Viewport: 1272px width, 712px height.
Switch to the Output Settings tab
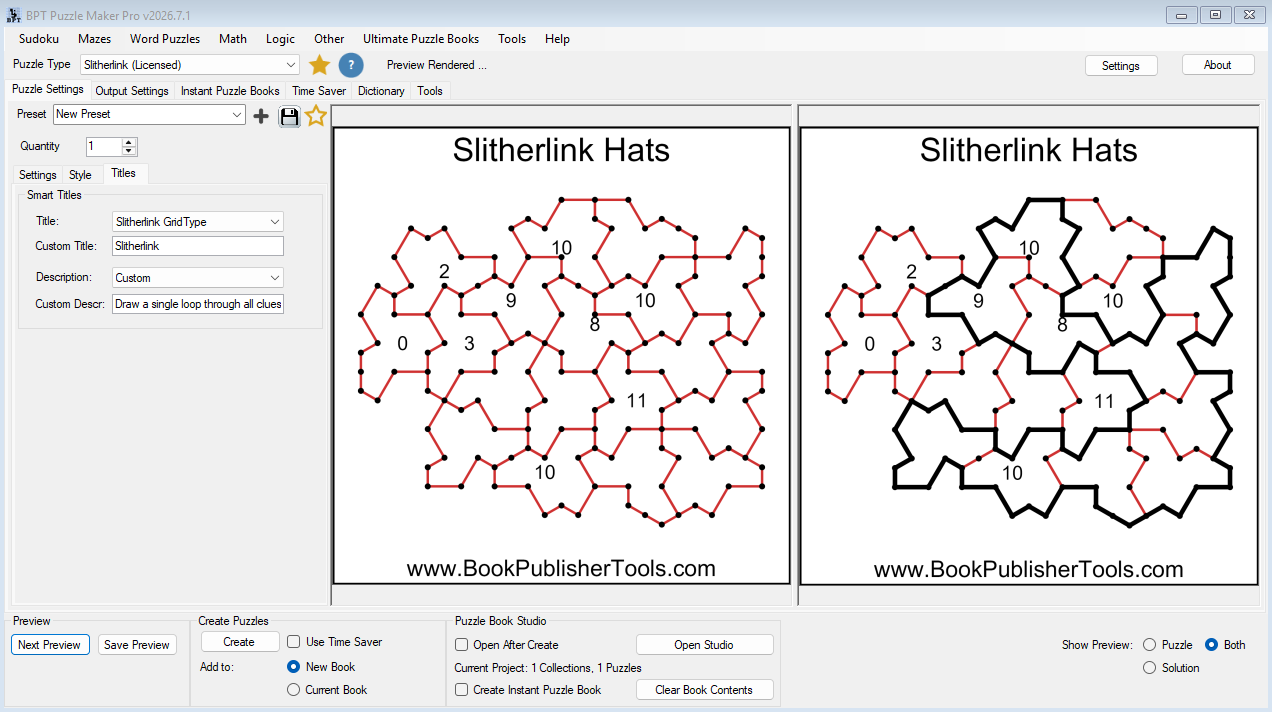click(132, 91)
